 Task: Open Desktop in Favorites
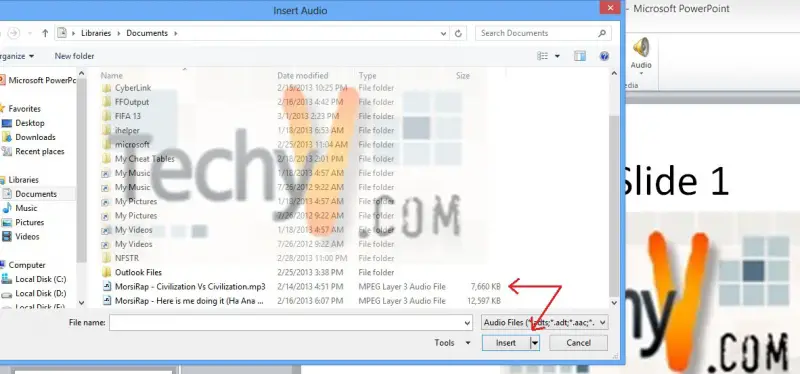pyautogui.click(x=30, y=123)
